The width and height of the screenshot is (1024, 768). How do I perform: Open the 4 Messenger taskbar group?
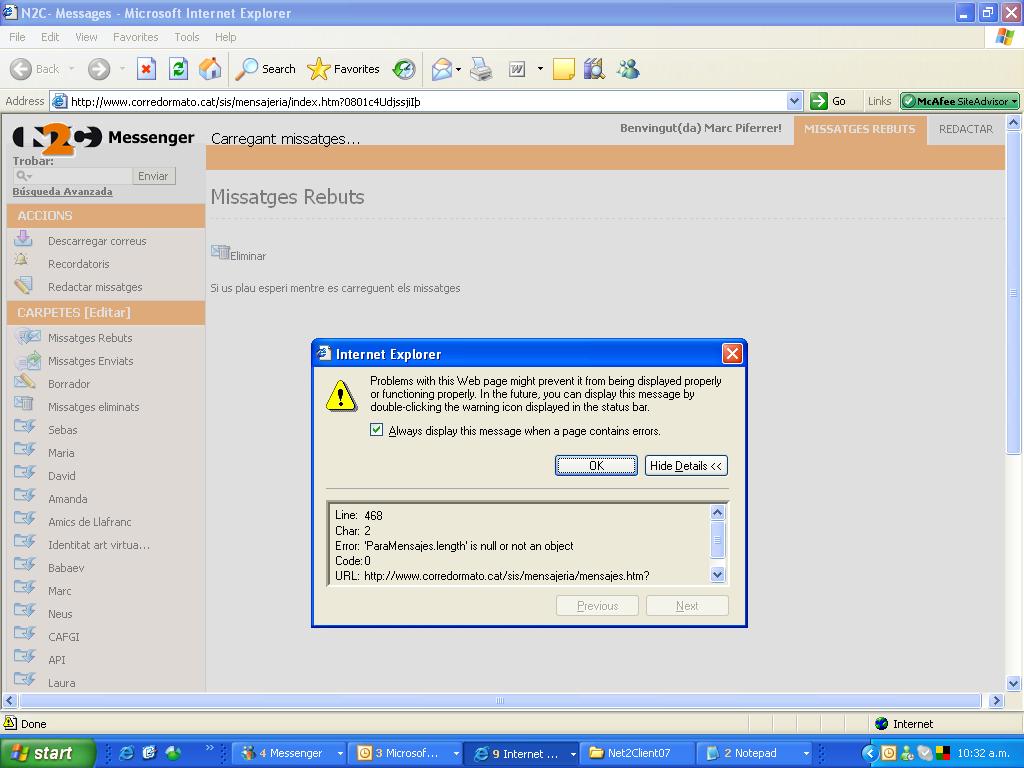pos(289,753)
